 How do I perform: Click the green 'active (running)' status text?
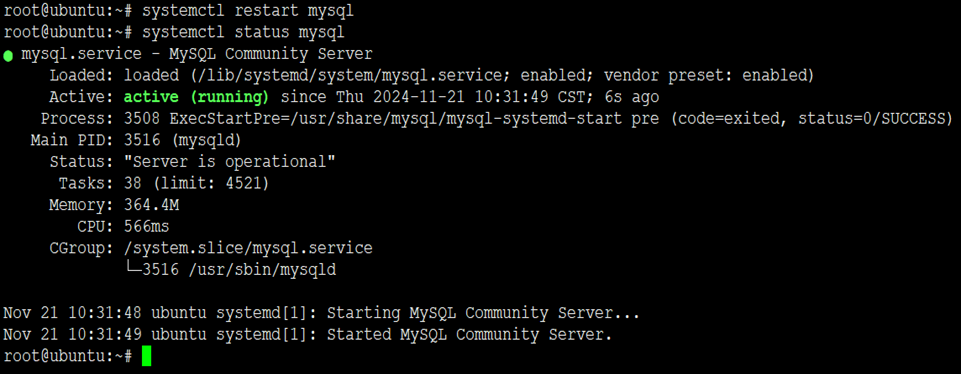[x=196, y=97]
